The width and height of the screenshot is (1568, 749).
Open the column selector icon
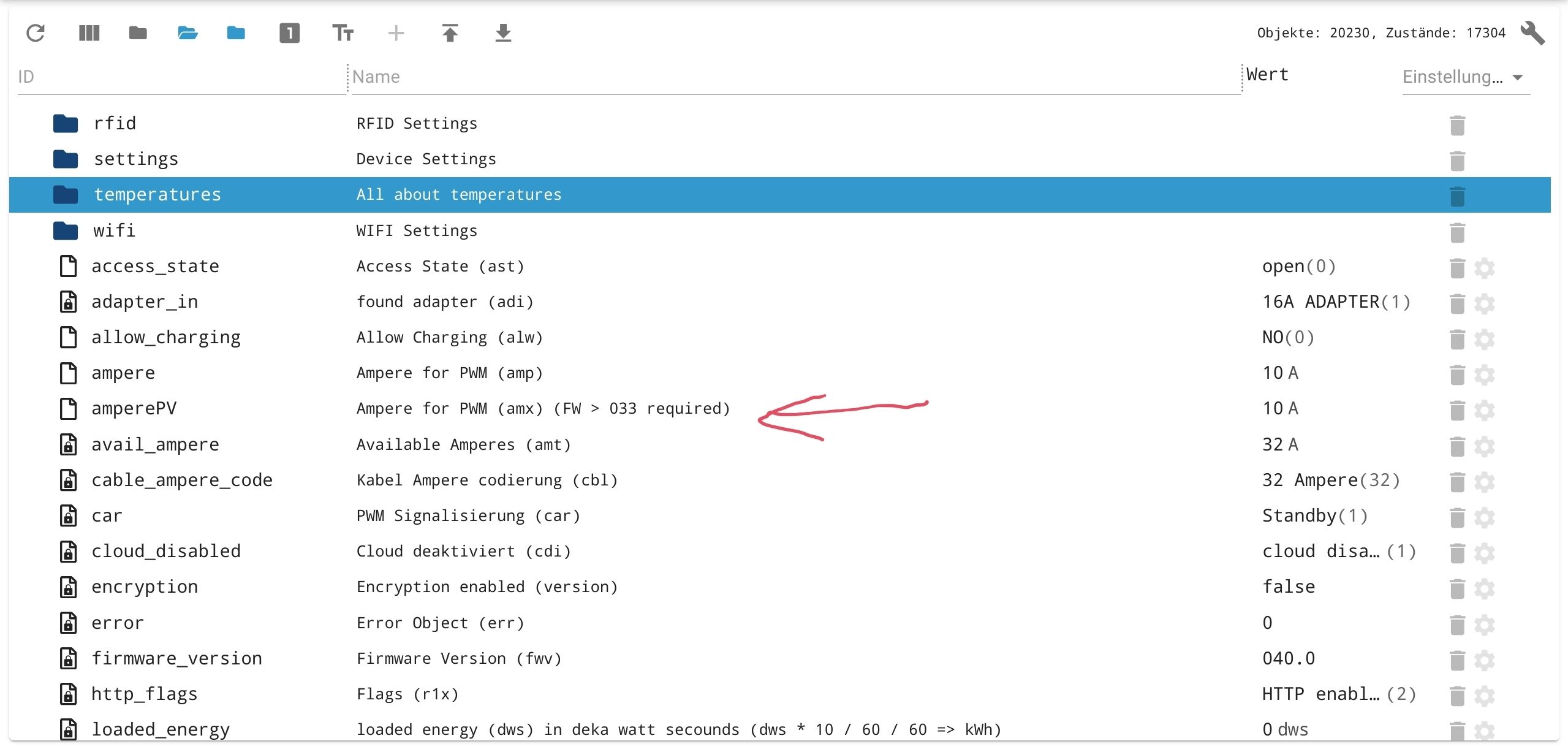pyautogui.click(x=89, y=33)
